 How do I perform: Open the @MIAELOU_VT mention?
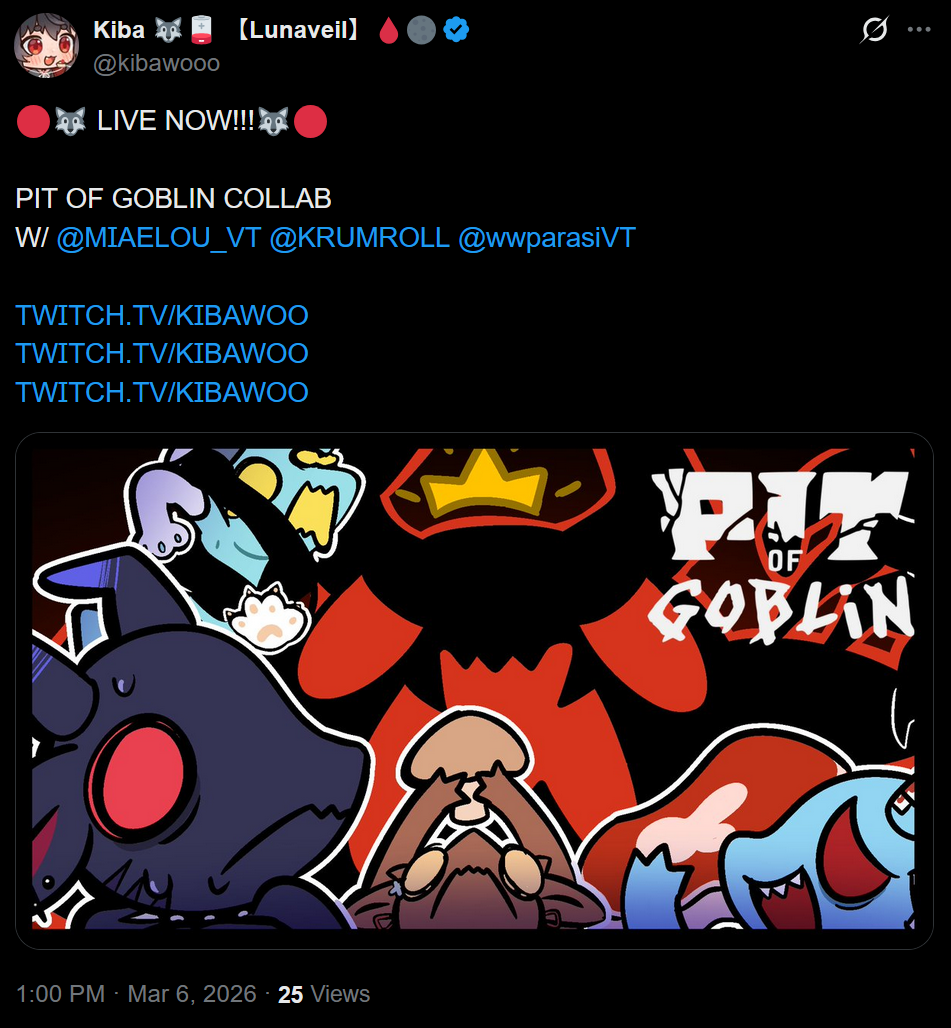click(x=159, y=237)
